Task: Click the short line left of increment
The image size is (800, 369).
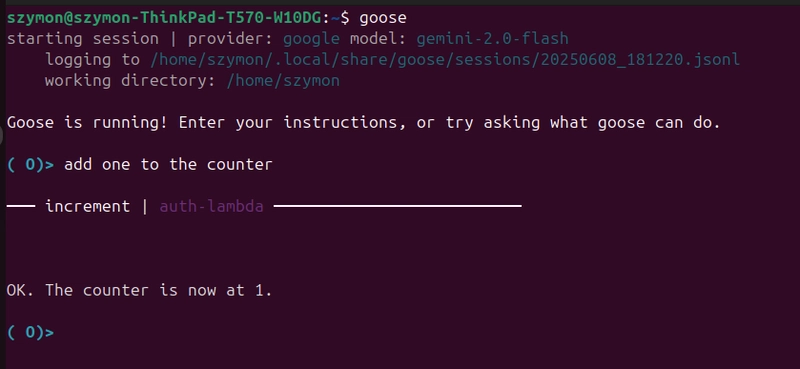Action: [x=21, y=206]
